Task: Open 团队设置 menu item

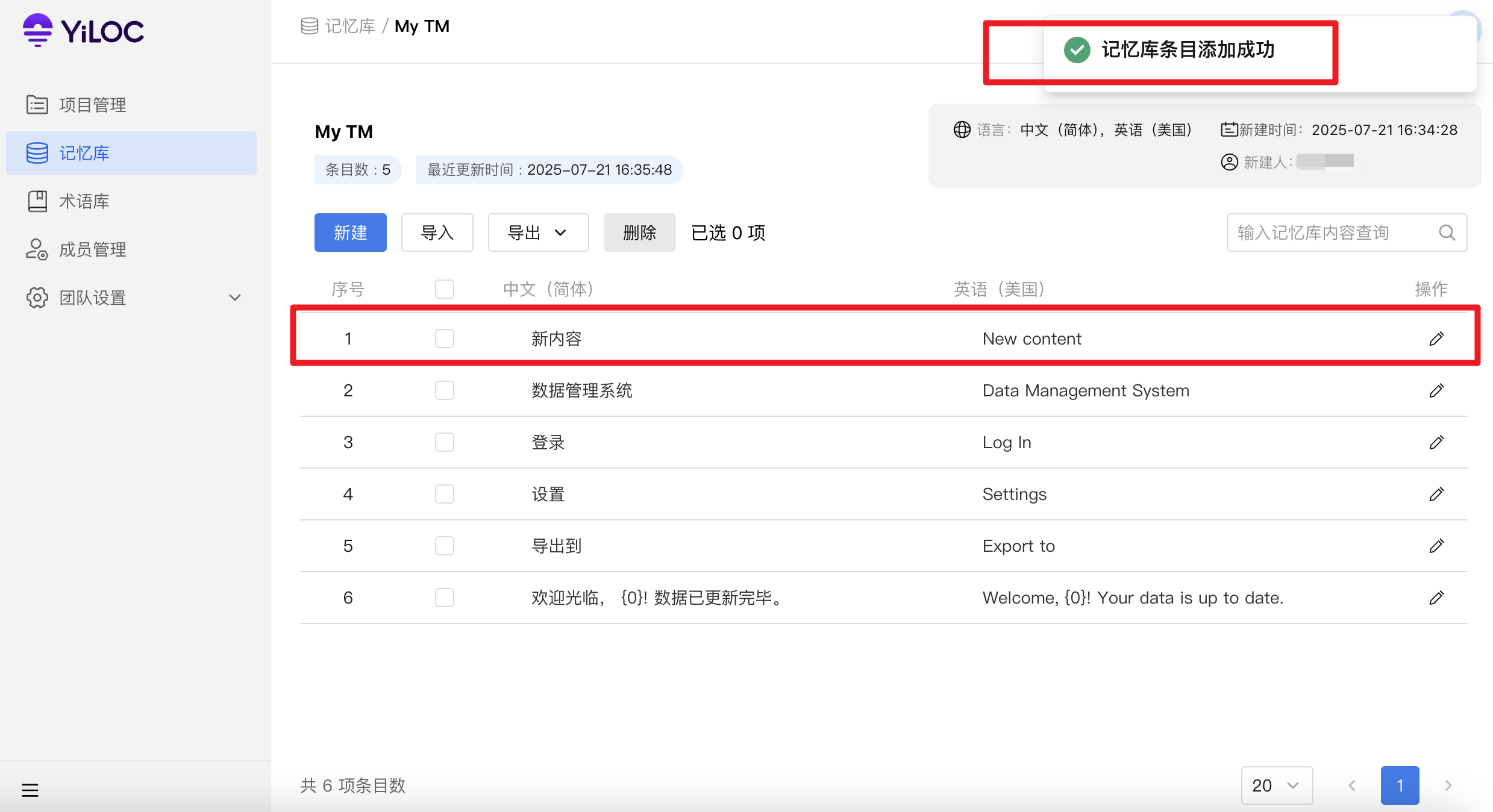Action: [131, 298]
